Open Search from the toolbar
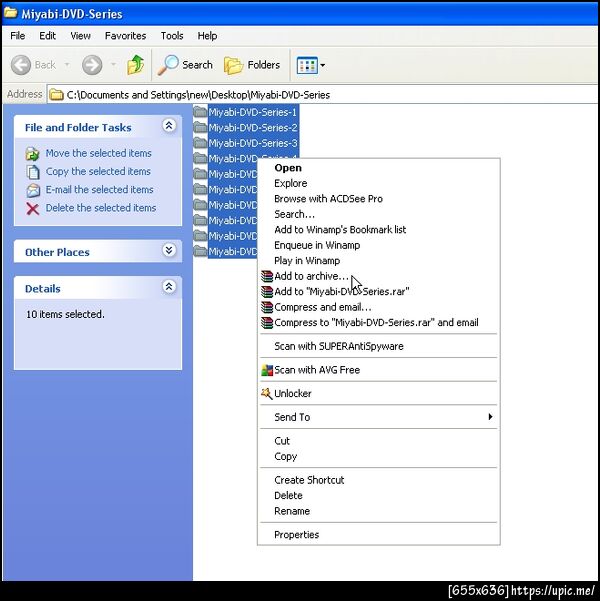 point(186,65)
